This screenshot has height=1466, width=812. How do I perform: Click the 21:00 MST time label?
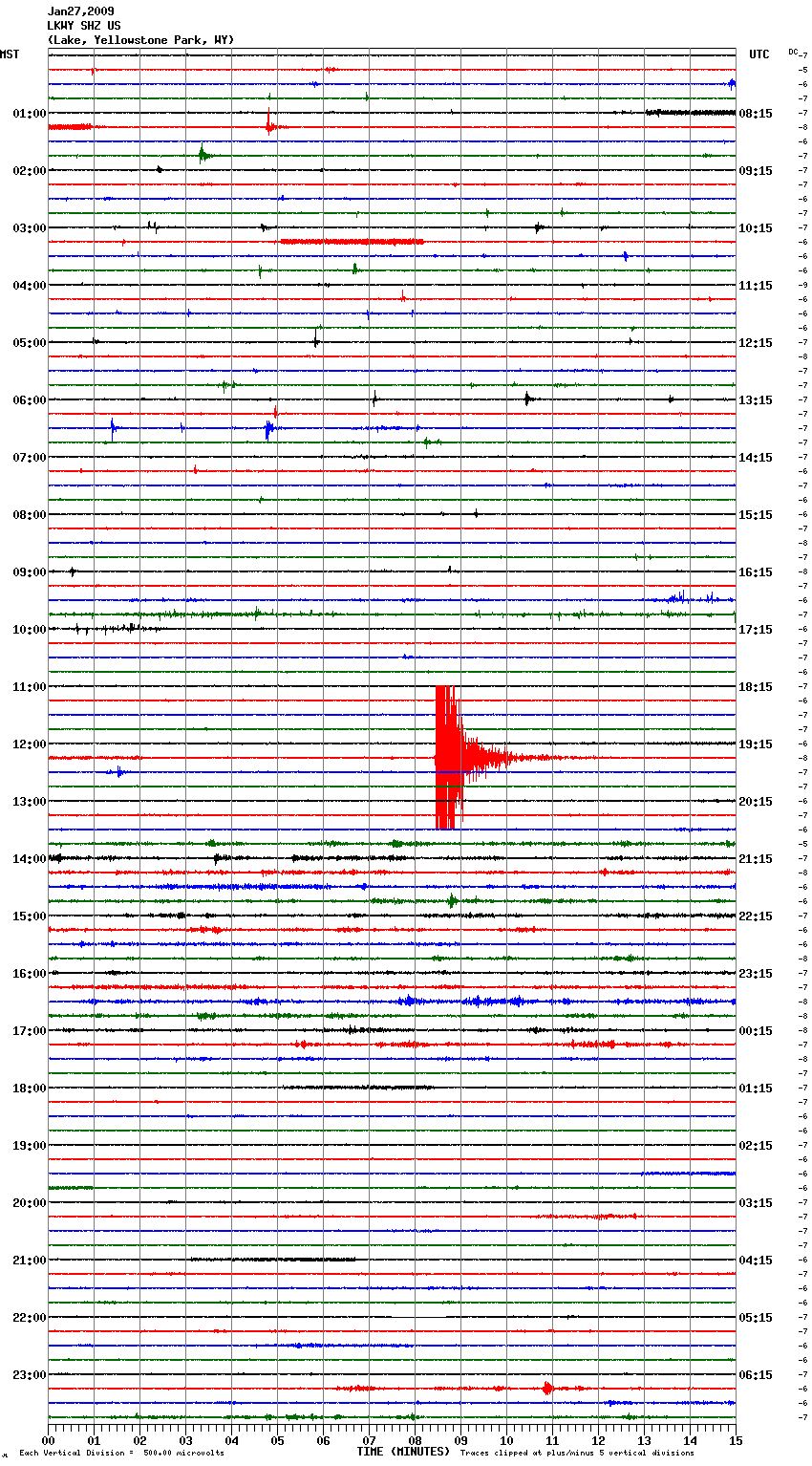29,1261
